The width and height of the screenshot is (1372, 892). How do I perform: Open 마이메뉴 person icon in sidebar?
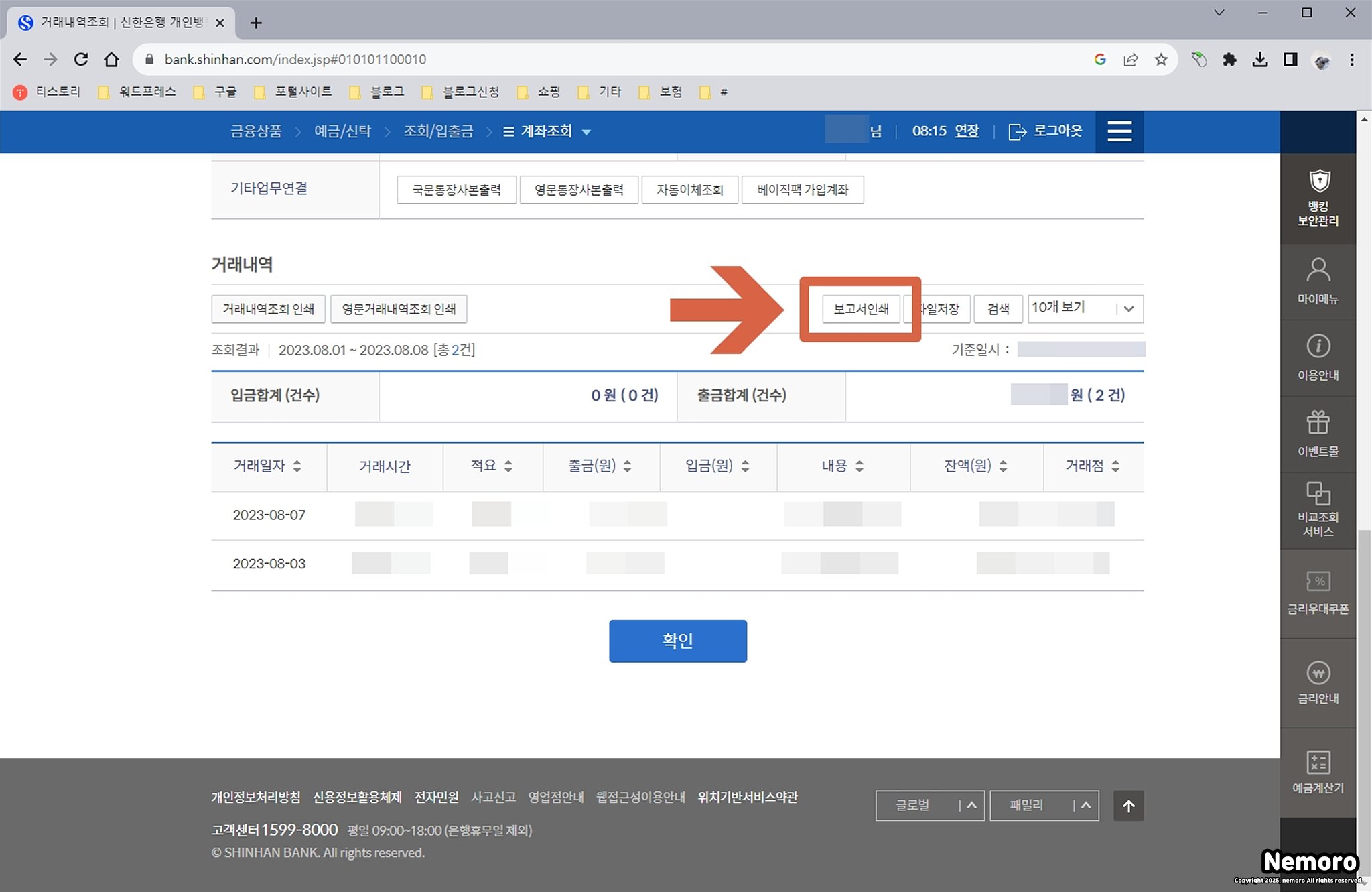pyautogui.click(x=1318, y=271)
